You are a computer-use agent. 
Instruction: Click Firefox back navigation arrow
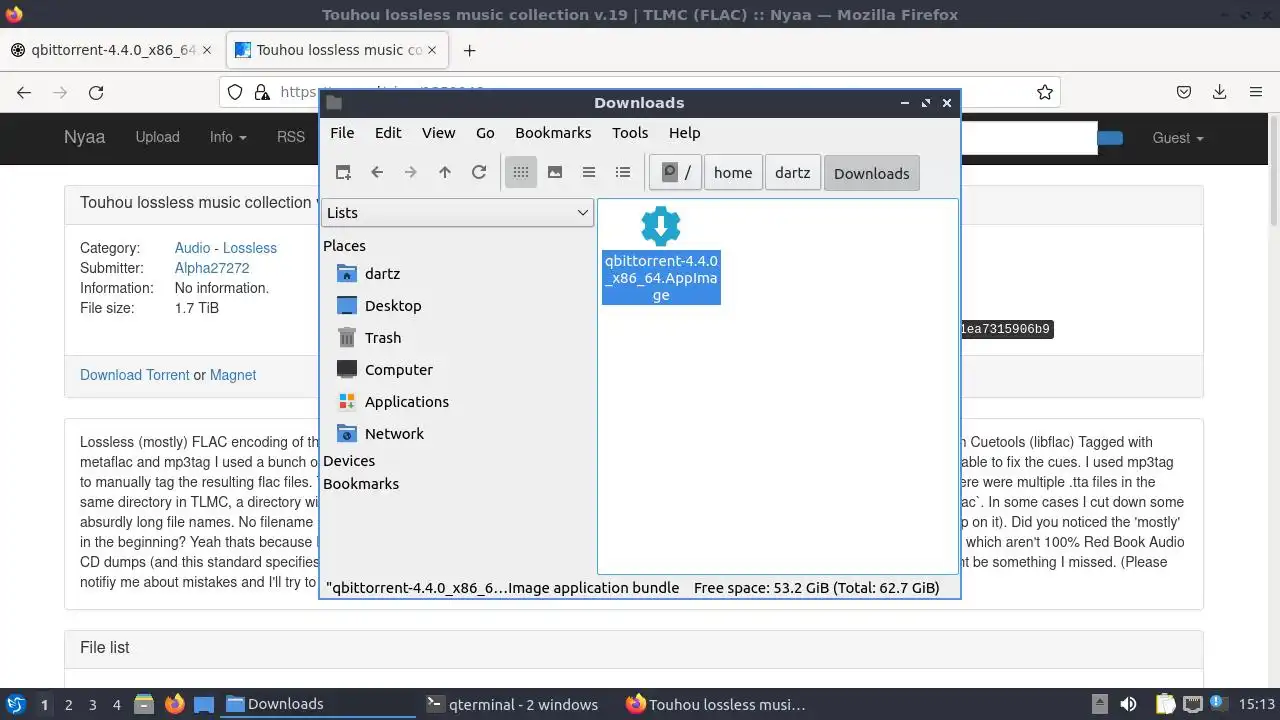[x=24, y=92]
